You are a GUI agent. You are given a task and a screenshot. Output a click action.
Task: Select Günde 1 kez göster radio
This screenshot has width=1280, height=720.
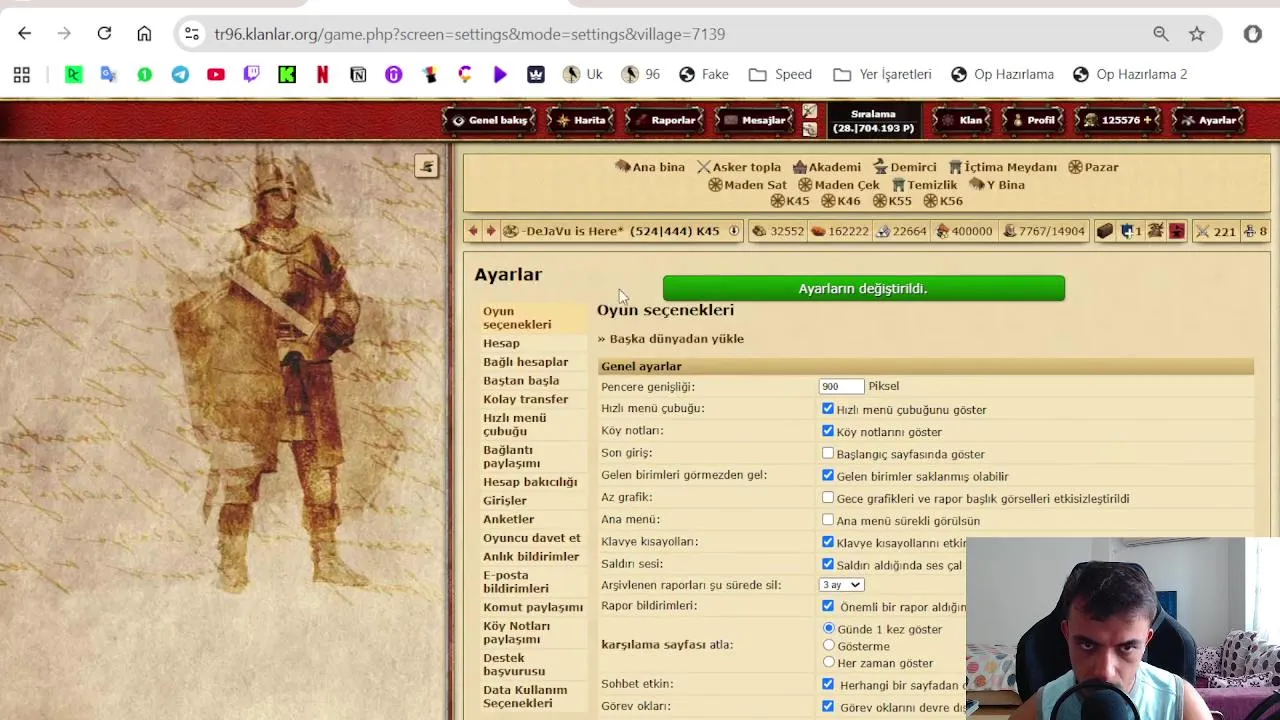(829, 628)
